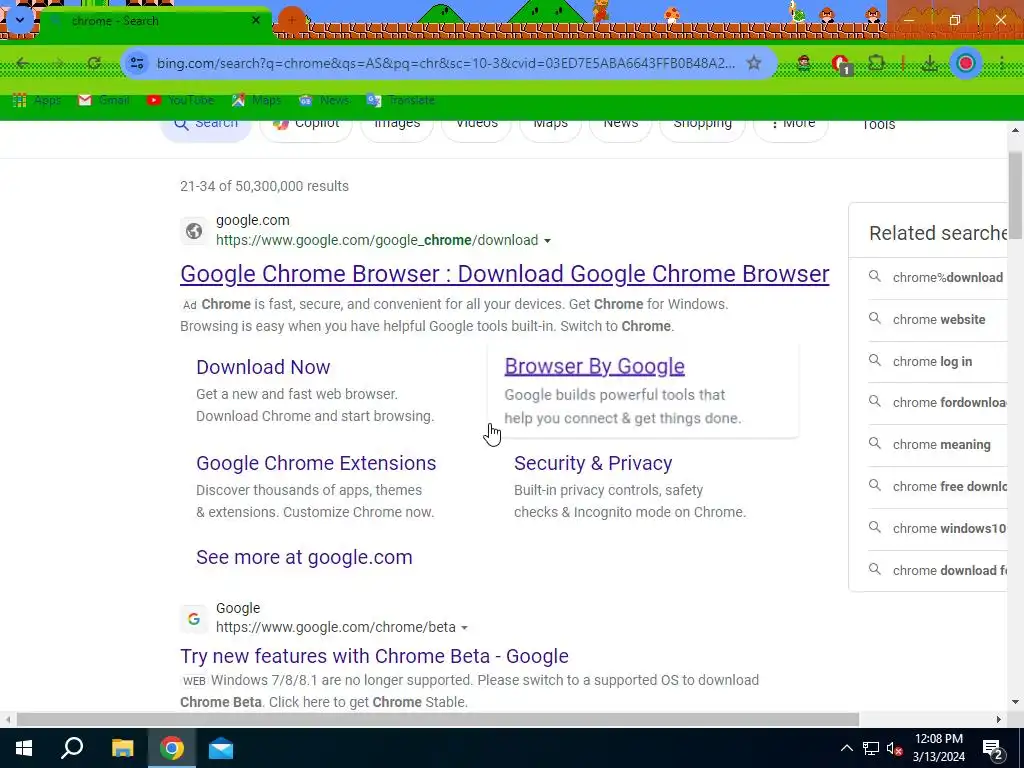
Task: Search related 'chrome log in'
Action: coord(938,361)
